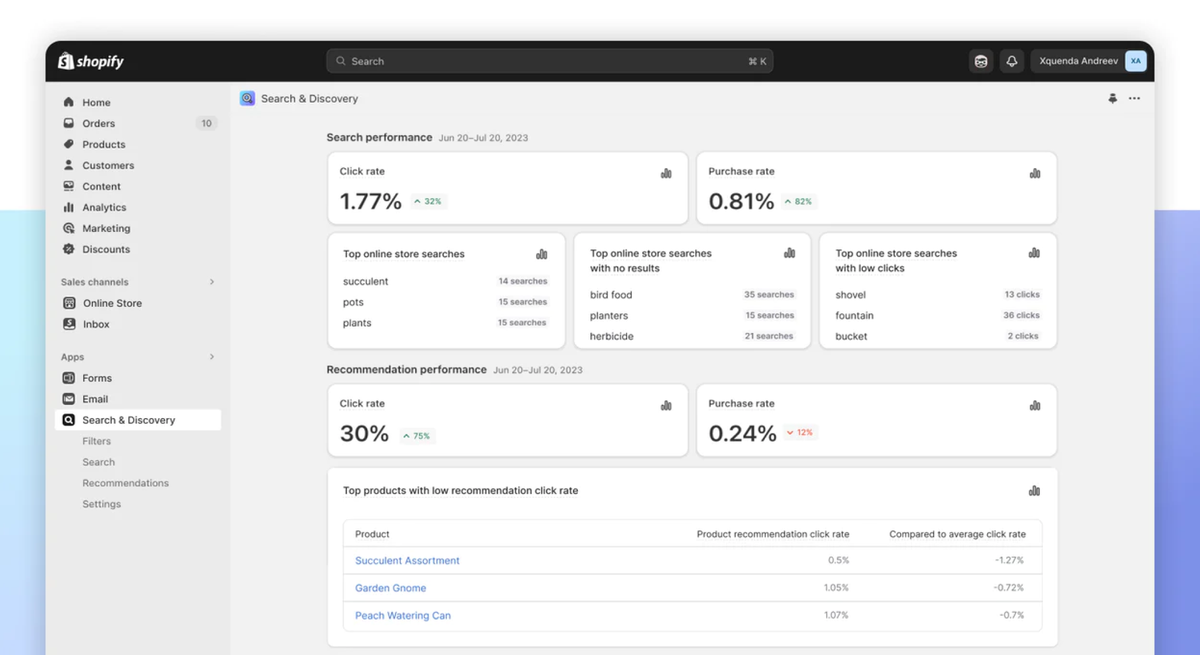The height and width of the screenshot is (655, 1200).
Task: Open the Discounts section
Action: point(104,249)
